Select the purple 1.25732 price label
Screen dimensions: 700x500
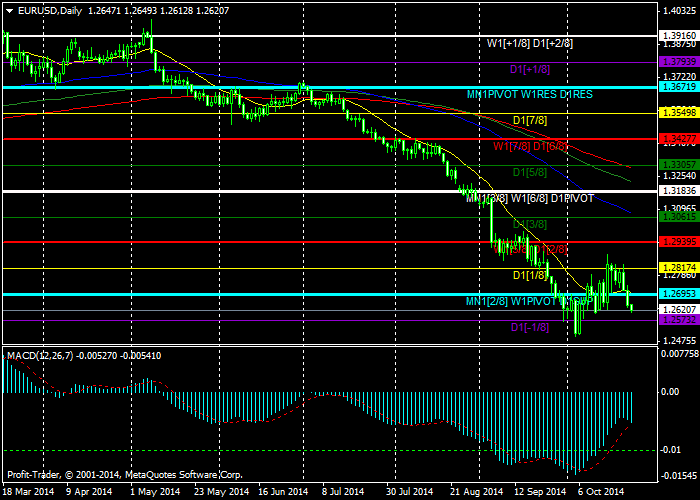(679, 320)
